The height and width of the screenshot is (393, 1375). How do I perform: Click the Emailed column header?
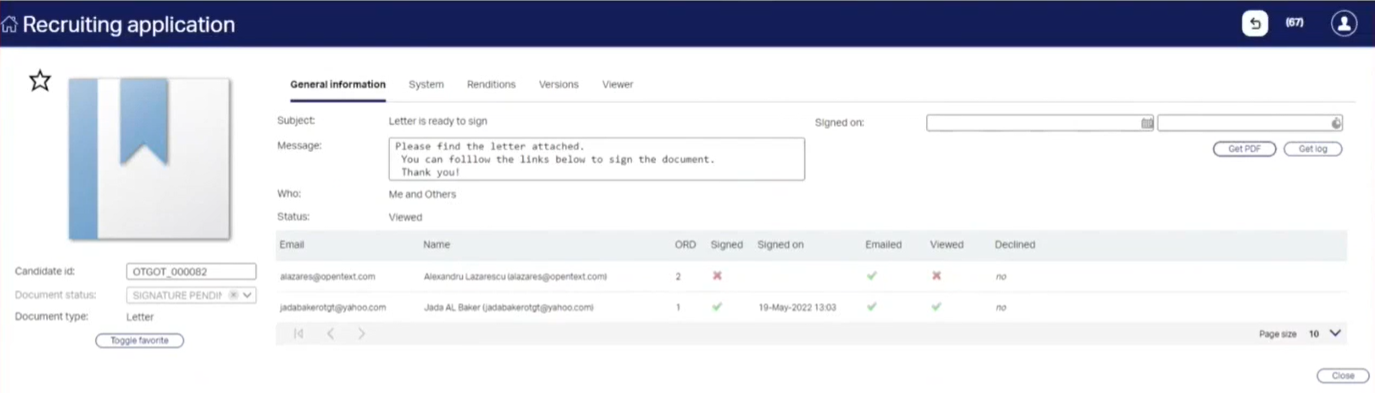[883, 244]
